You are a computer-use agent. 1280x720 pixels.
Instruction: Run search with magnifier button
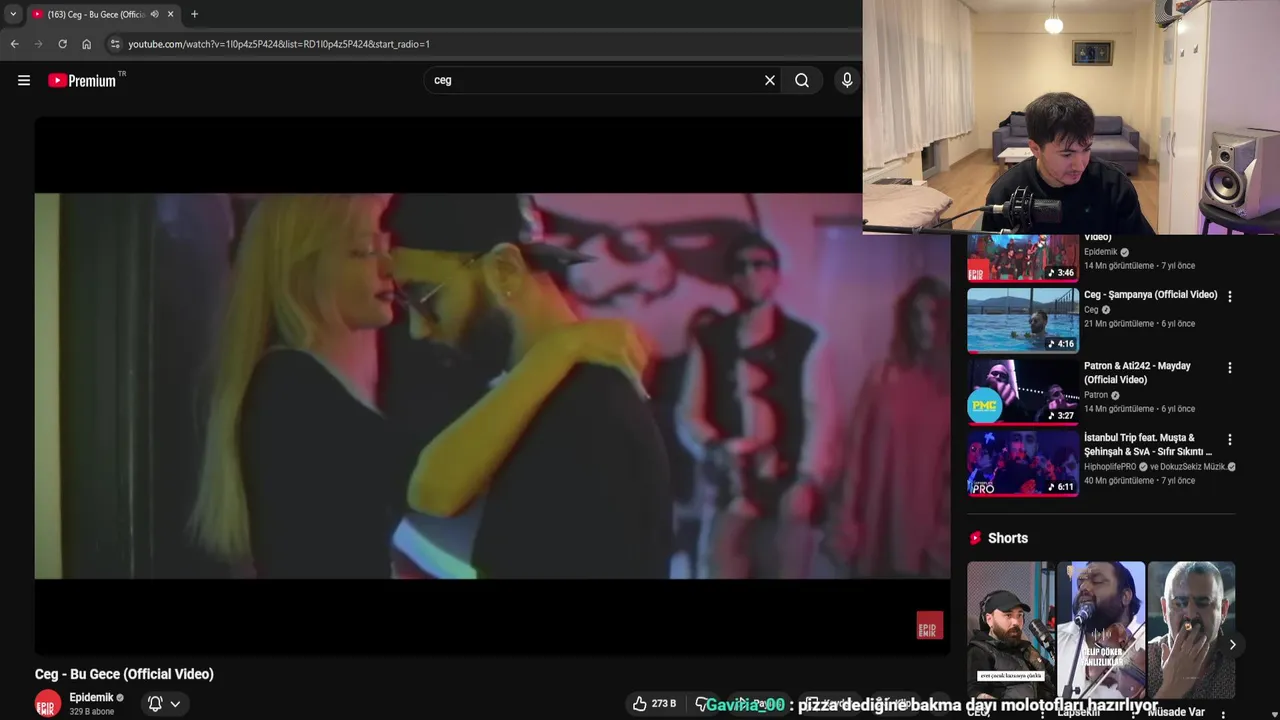802,80
